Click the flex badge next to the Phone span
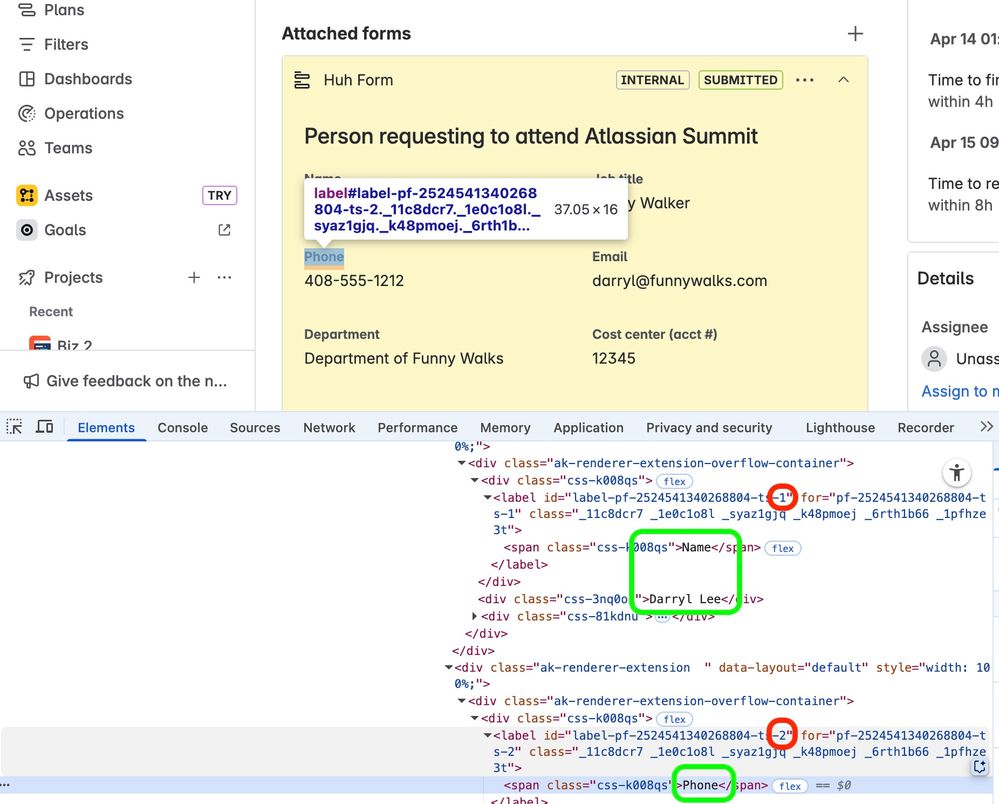 coord(789,786)
